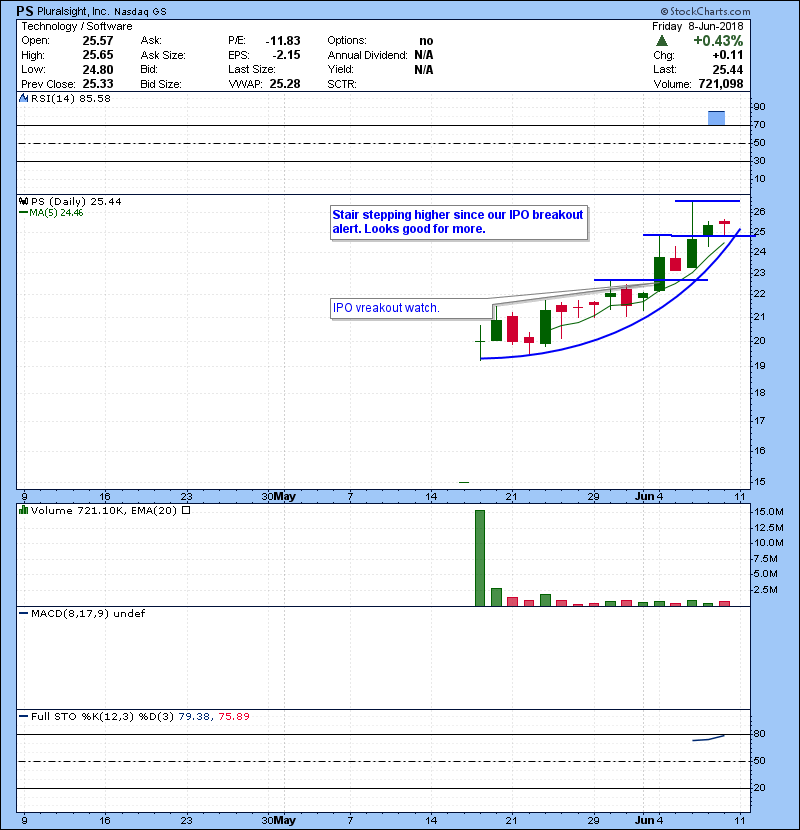Click the candlestick icon beside PS (Daily)
The image size is (800, 830).
[23, 201]
